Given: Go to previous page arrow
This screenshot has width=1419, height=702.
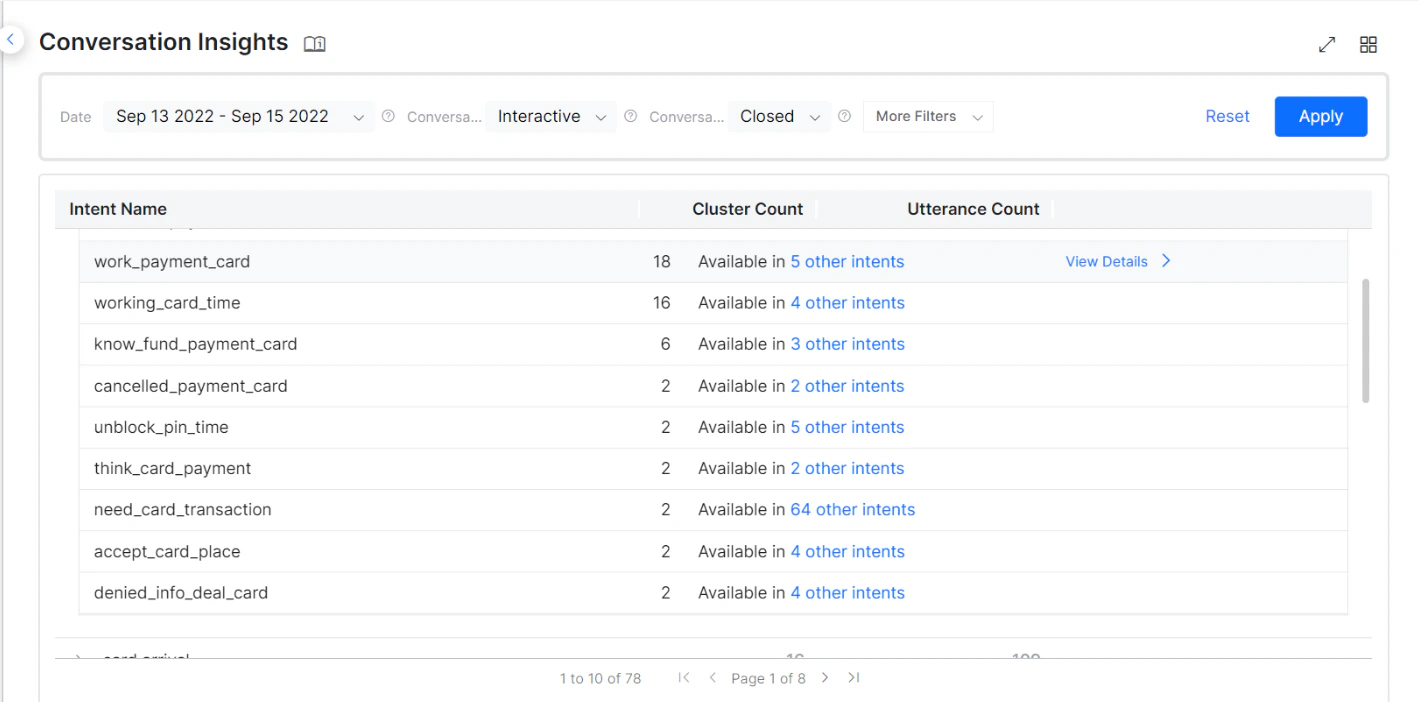Looking at the screenshot, I should [x=713, y=677].
